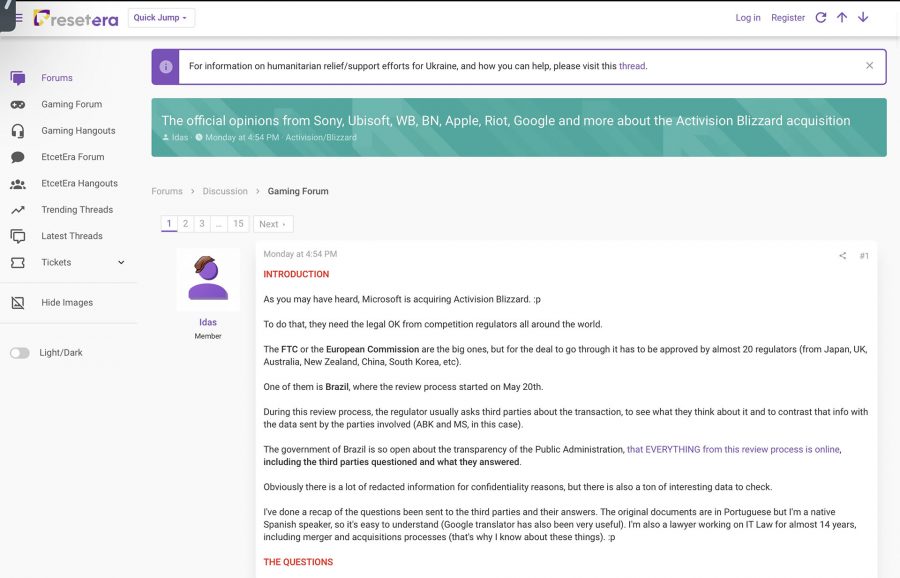Open Tickets in the sidebar

[56, 263]
